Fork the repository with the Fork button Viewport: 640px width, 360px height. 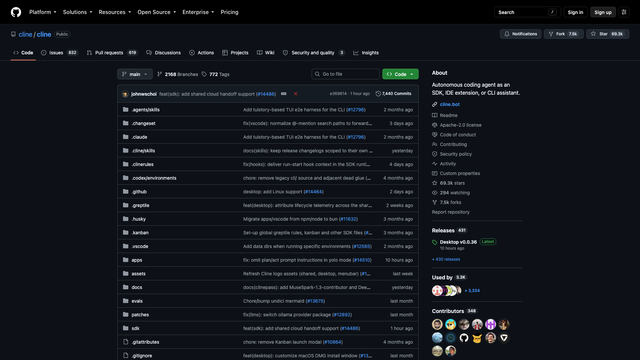click(563, 34)
